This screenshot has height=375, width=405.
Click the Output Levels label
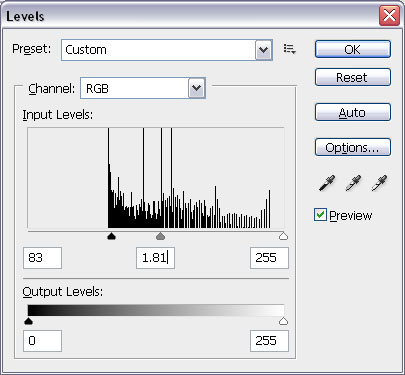click(63, 292)
